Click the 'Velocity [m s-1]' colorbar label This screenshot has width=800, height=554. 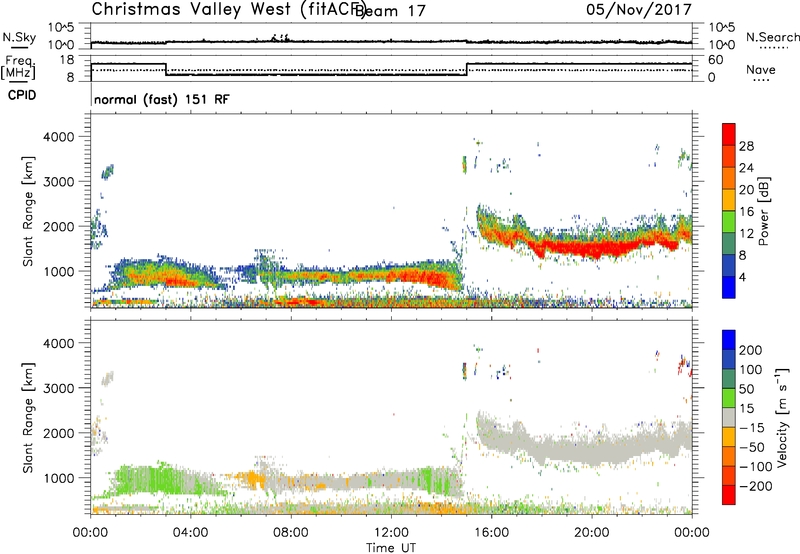782,417
